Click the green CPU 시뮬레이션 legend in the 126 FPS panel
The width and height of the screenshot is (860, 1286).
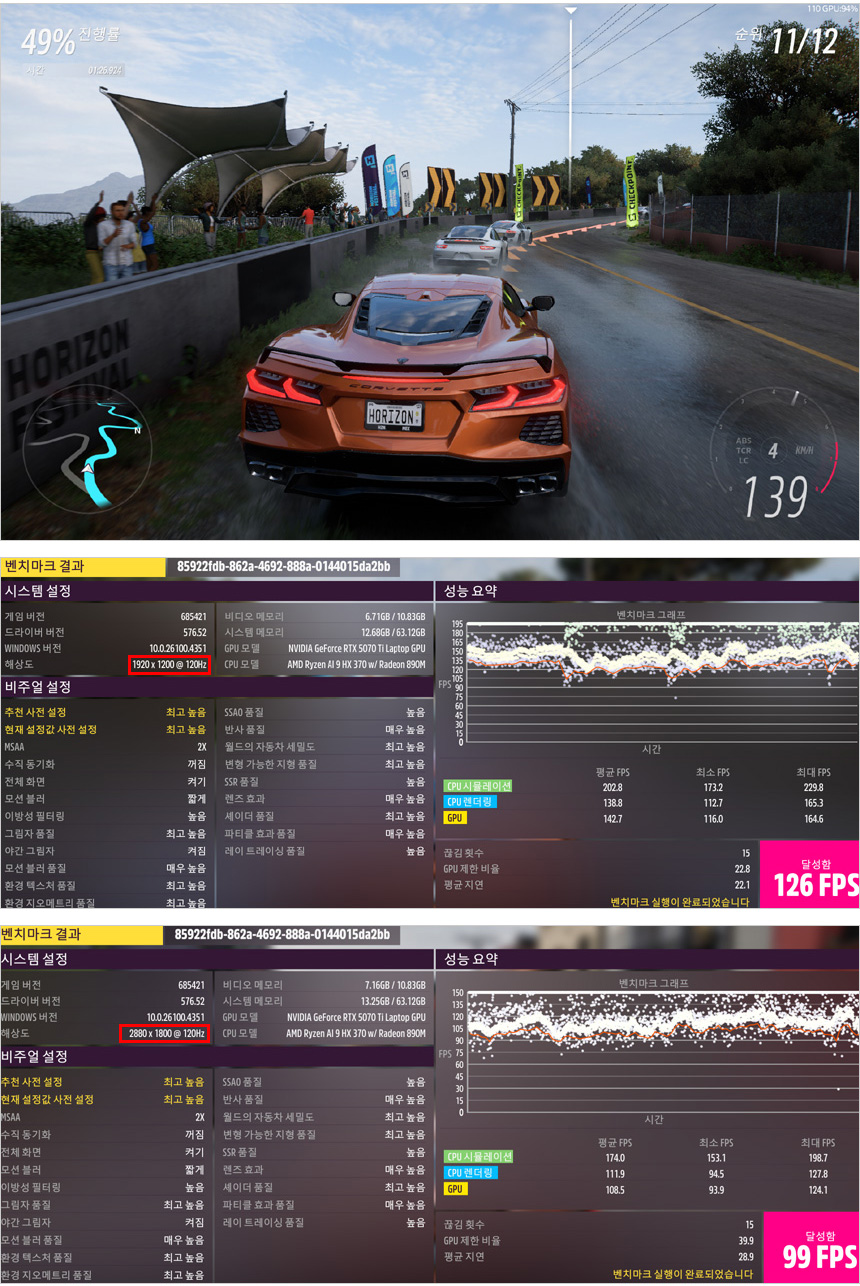pos(477,786)
